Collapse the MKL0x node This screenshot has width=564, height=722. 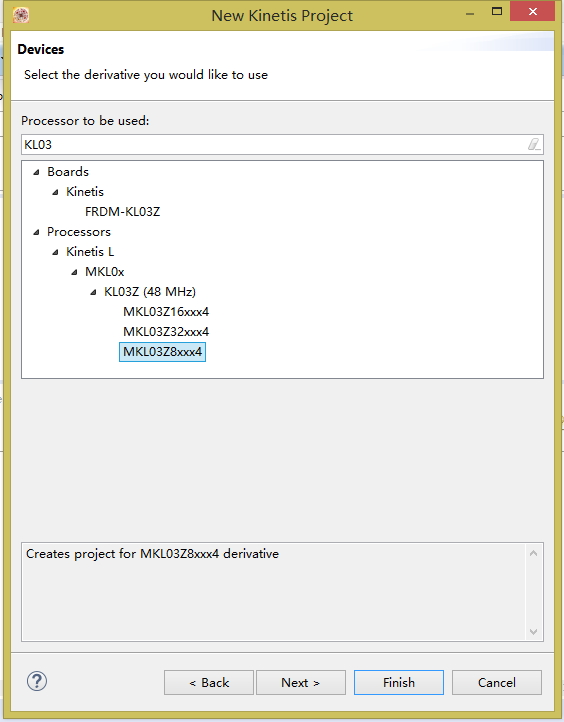(x=74, y=272)
